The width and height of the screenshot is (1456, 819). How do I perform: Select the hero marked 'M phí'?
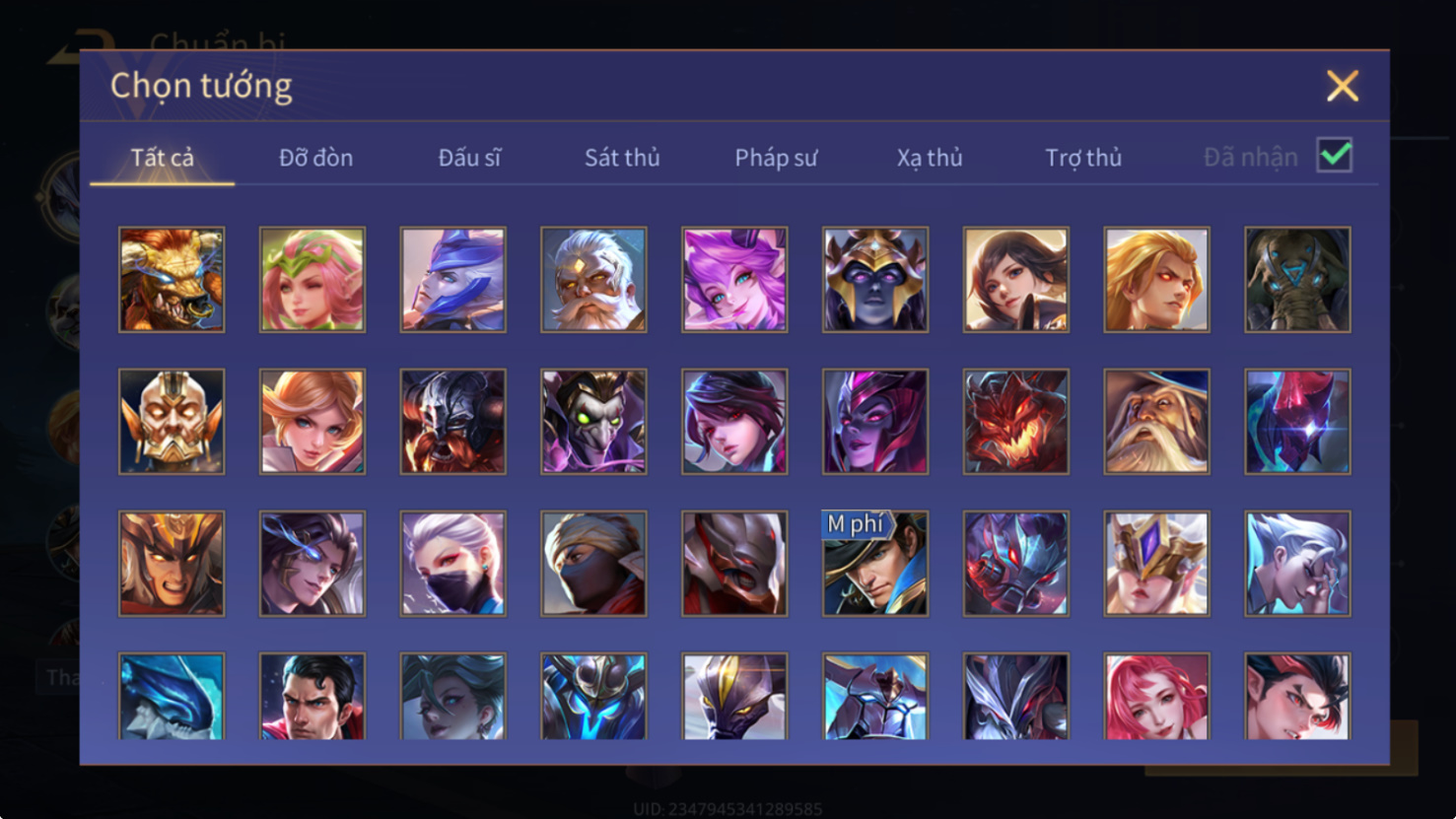tap(875, 564)
